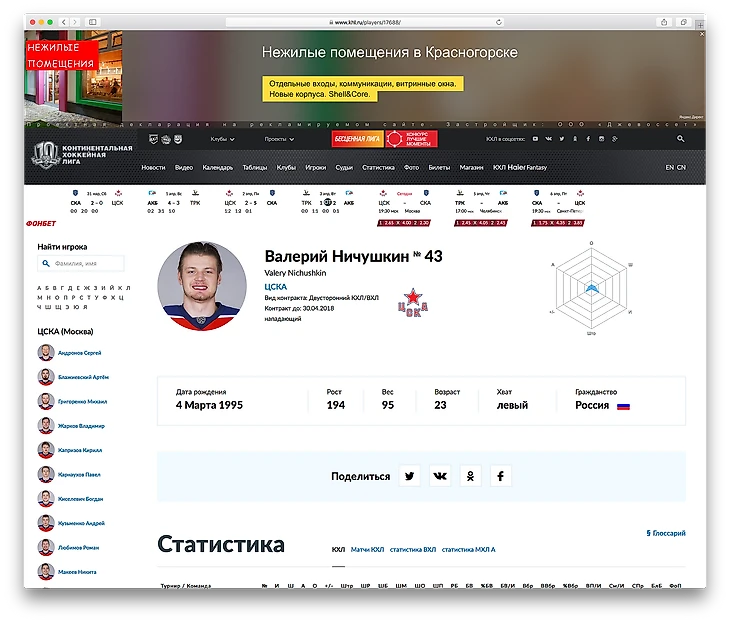Click the site search magnifier icon
The width and height of the screenshot is (730, 623).
click(681, 139)
